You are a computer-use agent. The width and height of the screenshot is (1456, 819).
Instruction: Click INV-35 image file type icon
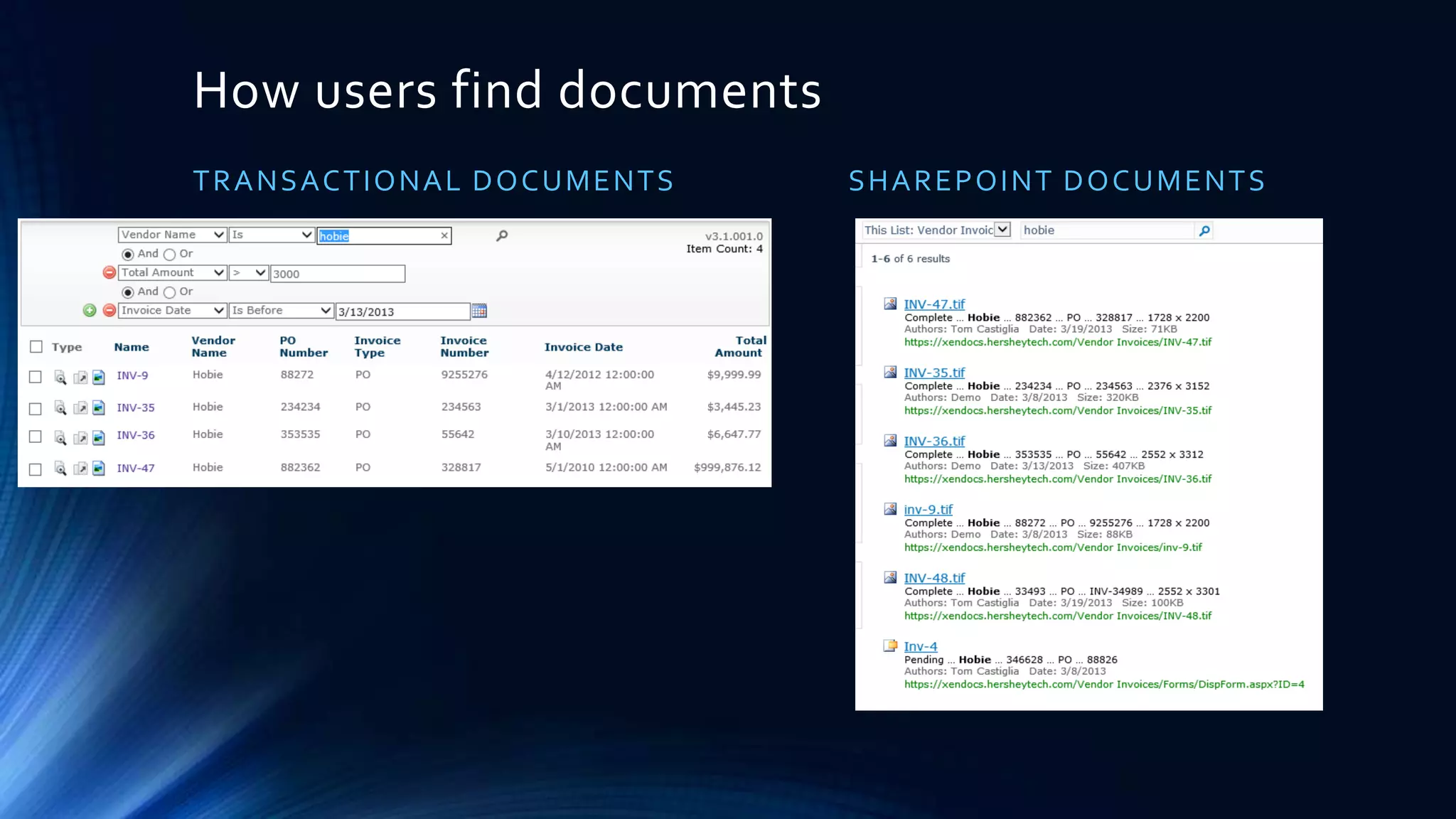click(99, 407)
